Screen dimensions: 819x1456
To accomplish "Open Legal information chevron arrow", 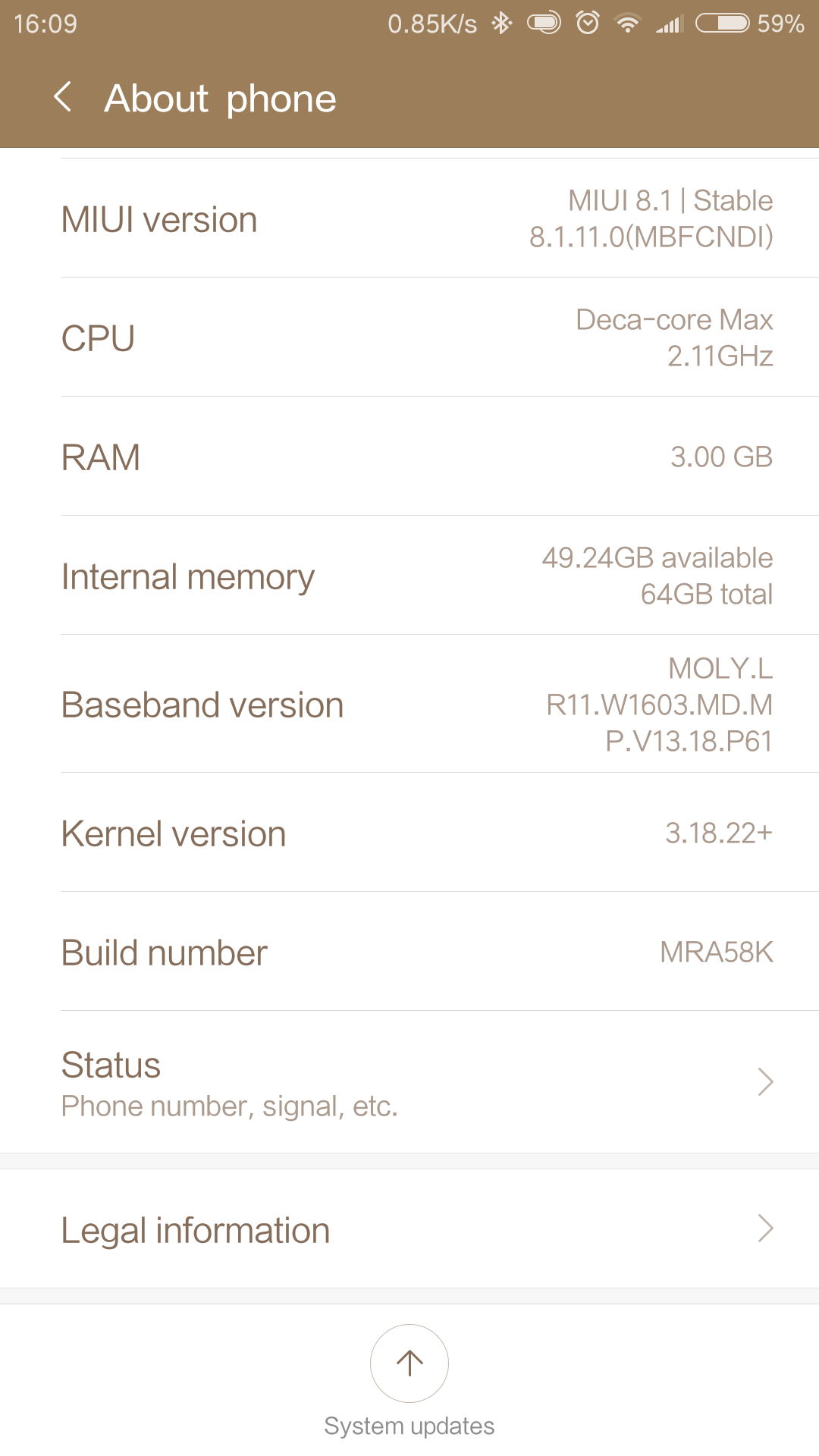I will (765, 1228).
